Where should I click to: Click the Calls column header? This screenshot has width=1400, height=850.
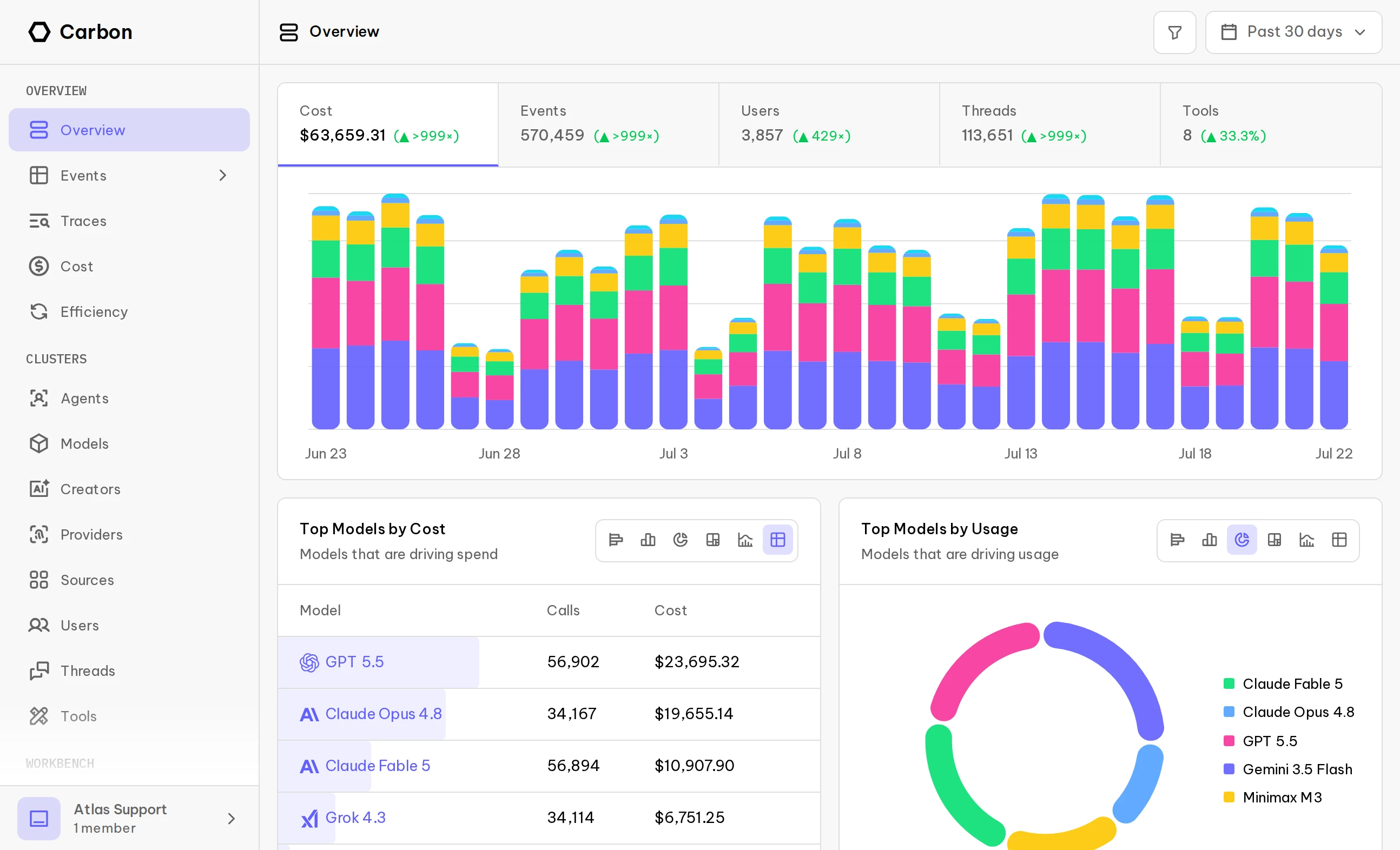(563, 610)
